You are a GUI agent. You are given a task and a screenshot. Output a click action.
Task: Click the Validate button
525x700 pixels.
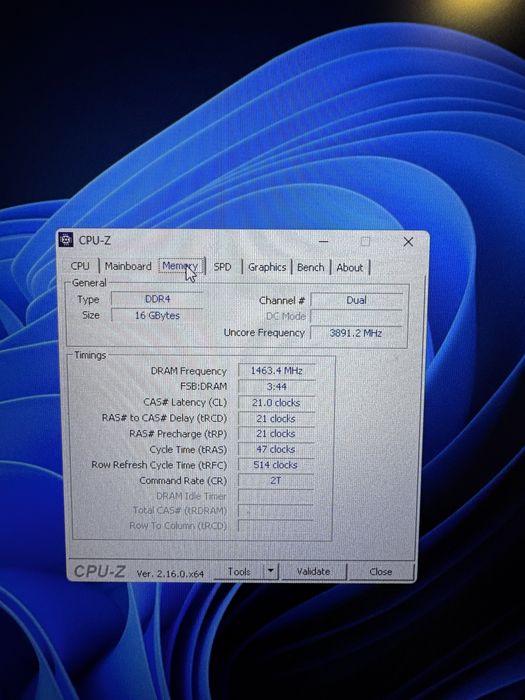(313, 571)
